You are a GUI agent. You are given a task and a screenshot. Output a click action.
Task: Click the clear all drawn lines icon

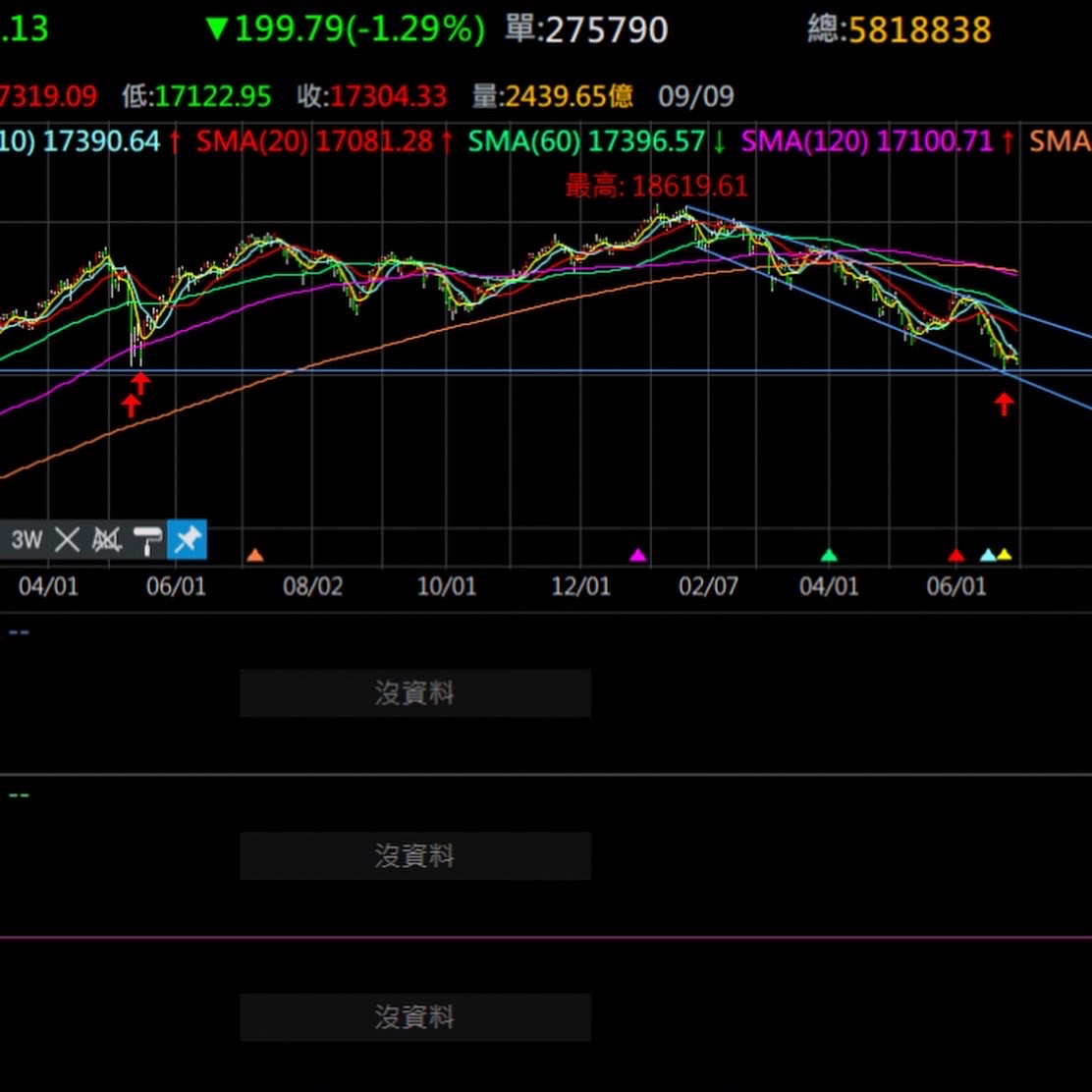[107, 540]
